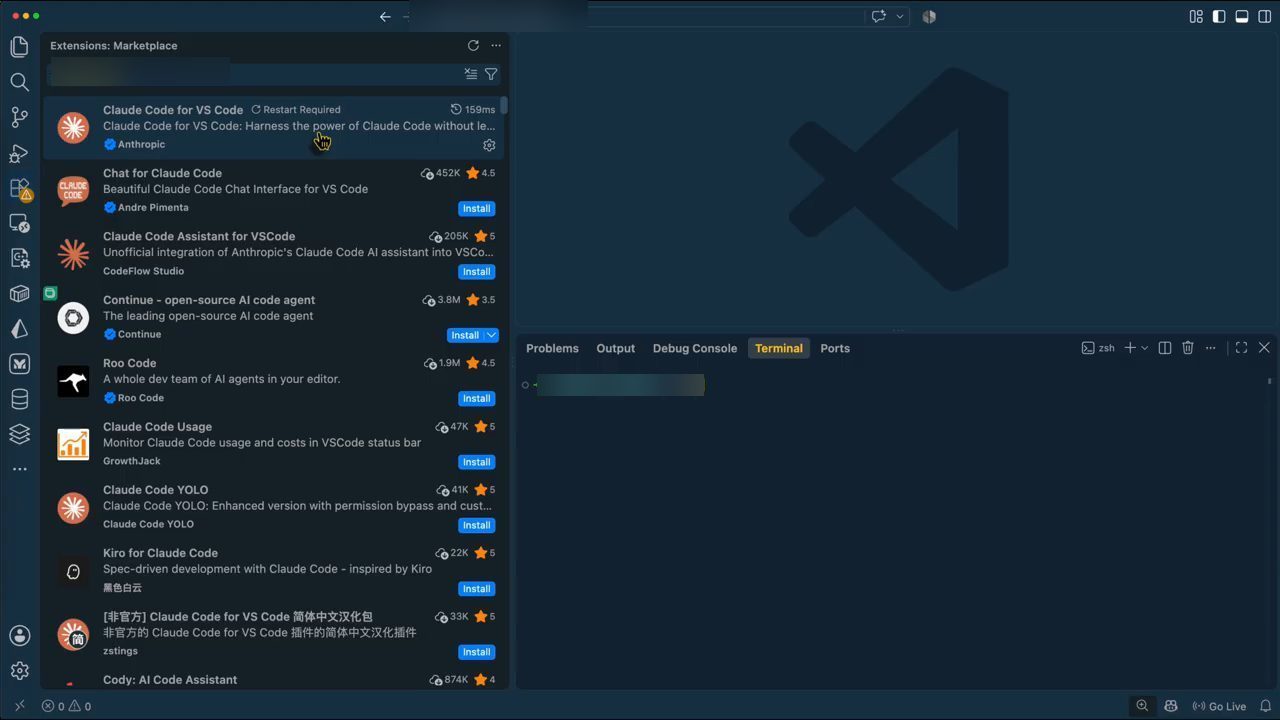Screen dimensions: 1280x720
Task: Toggle the secondary side bar layout button
Action: pos(1265,16)
